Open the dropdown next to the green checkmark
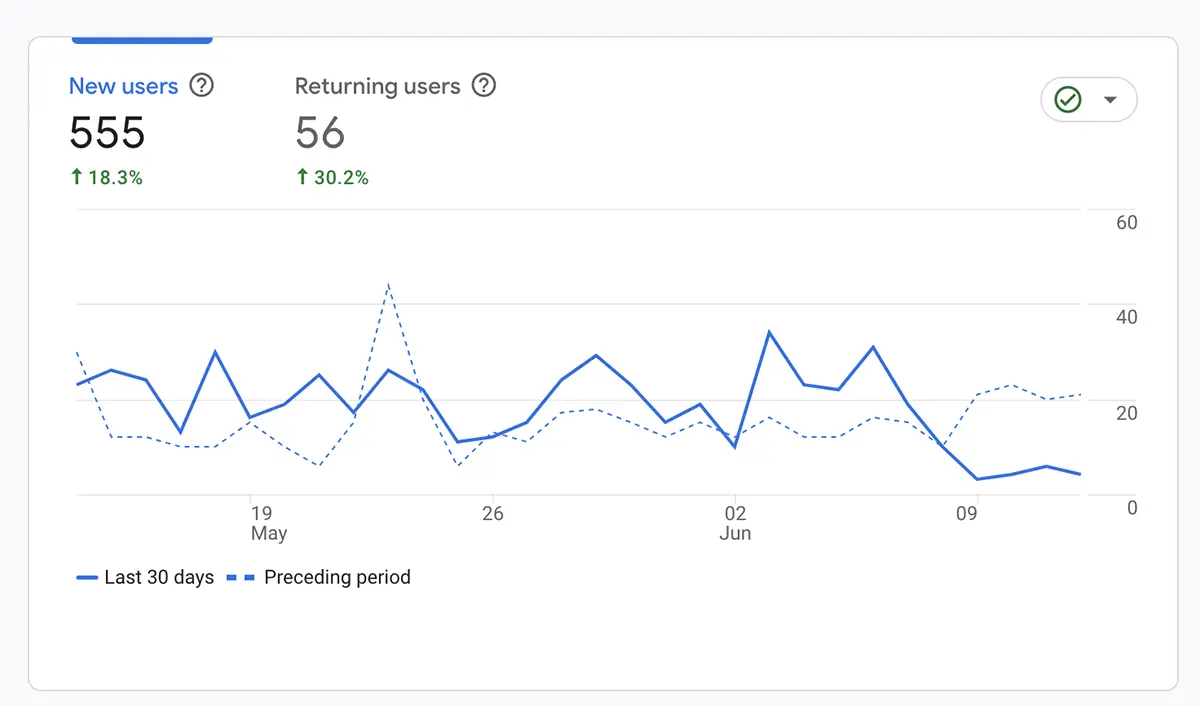1200x706 pixels. 1111,99
